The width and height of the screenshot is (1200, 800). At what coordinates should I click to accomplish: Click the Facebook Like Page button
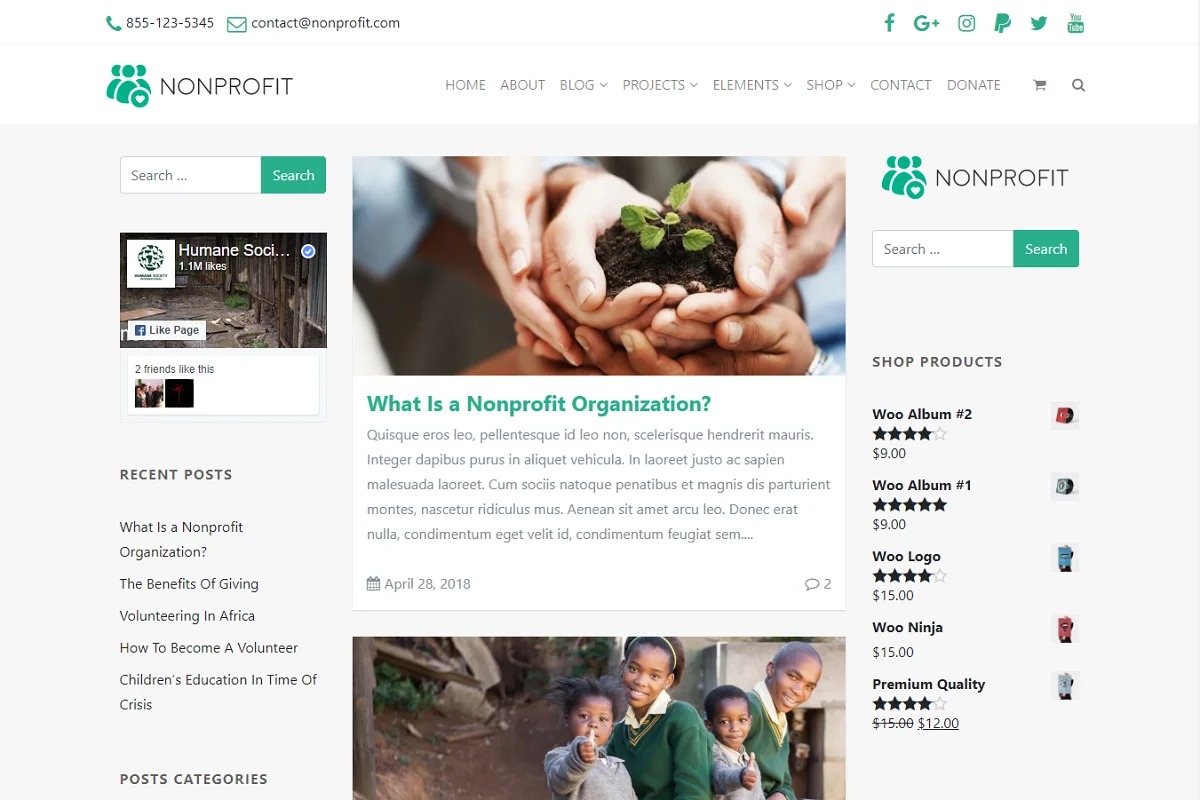167,330
